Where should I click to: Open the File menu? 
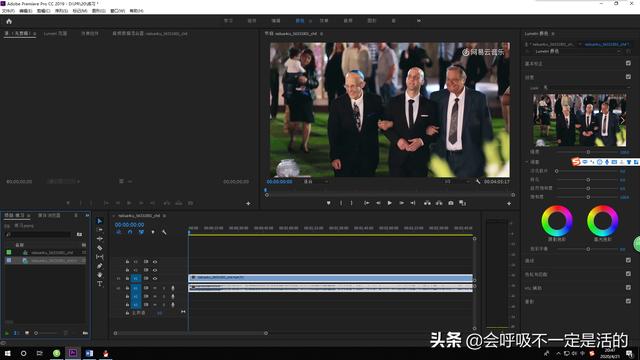(9, 11)
